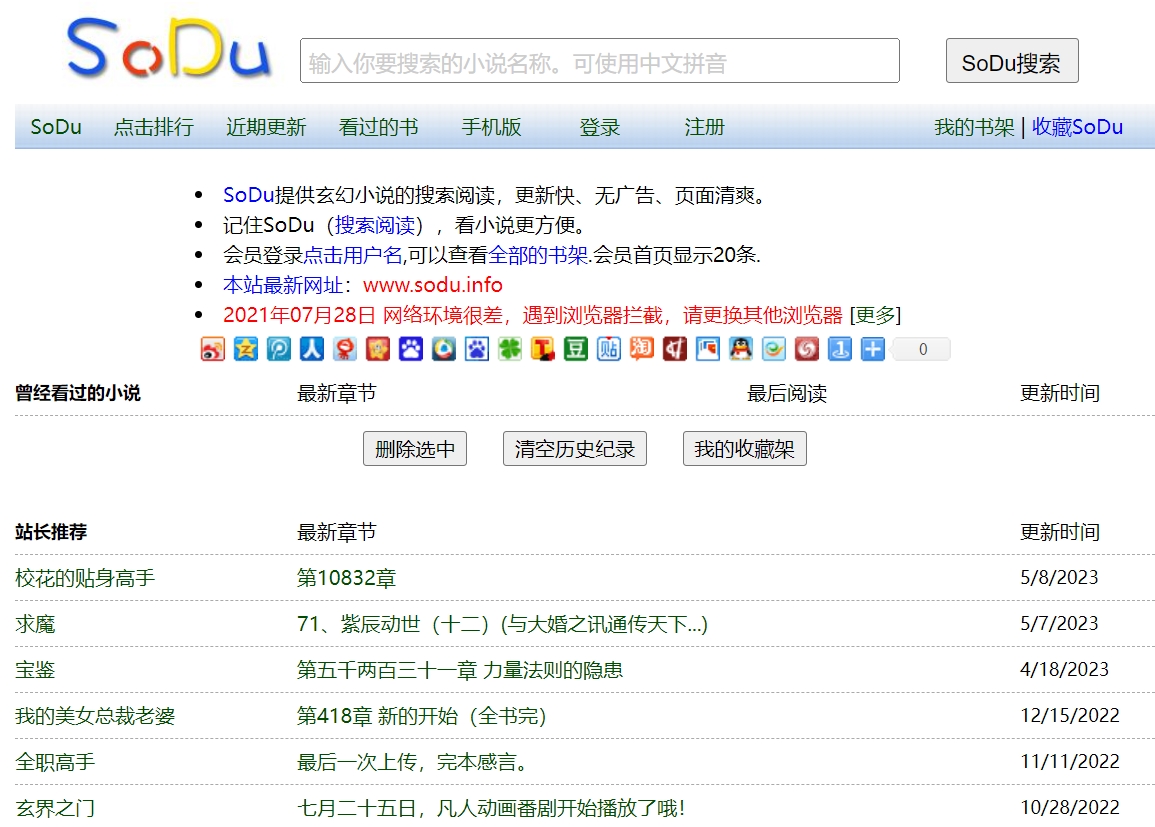Image resolution: width=1155 pixels, height=827 pixels.
Task: Share using green clover icon
Action: point(510,349)
